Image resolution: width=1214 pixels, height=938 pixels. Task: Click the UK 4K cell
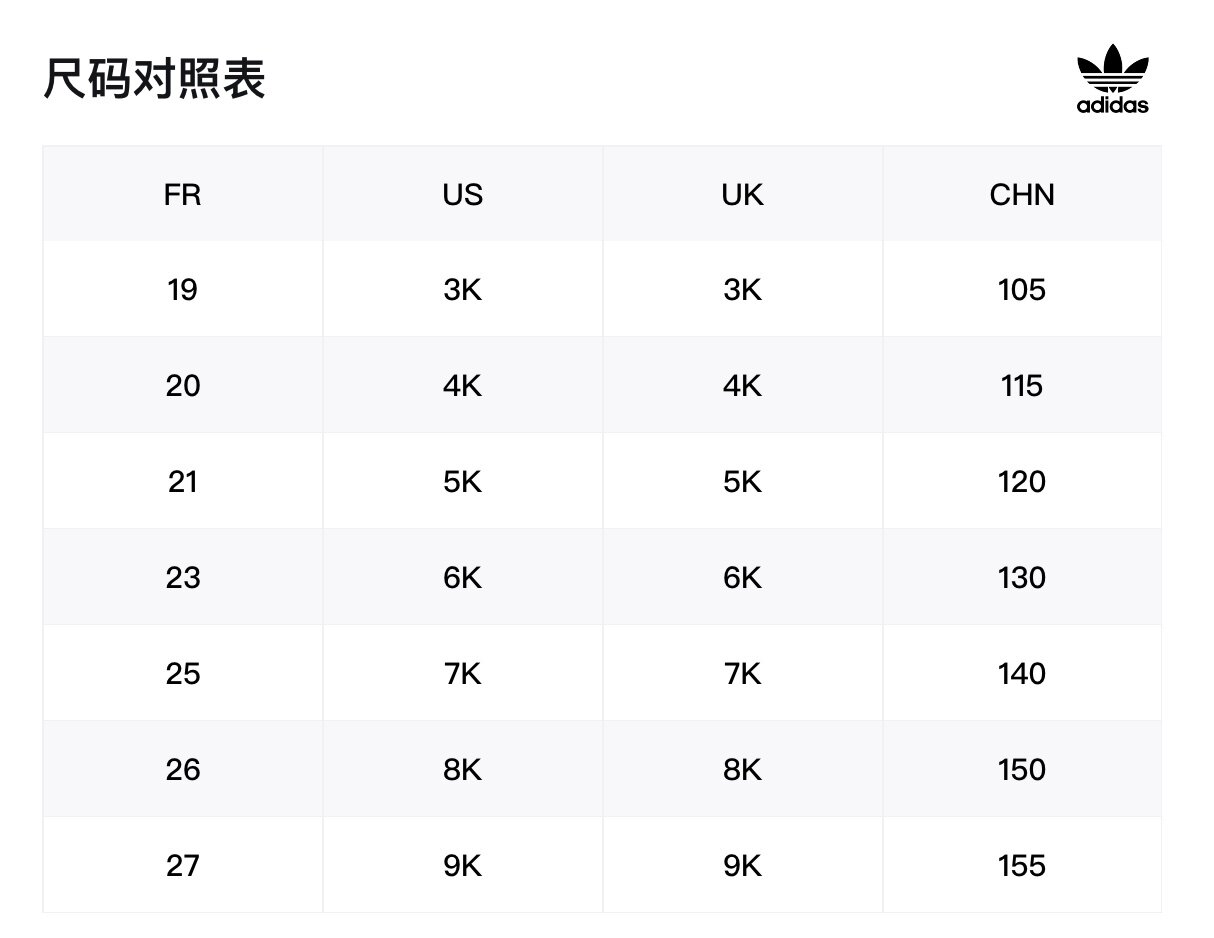pos(743,385)
